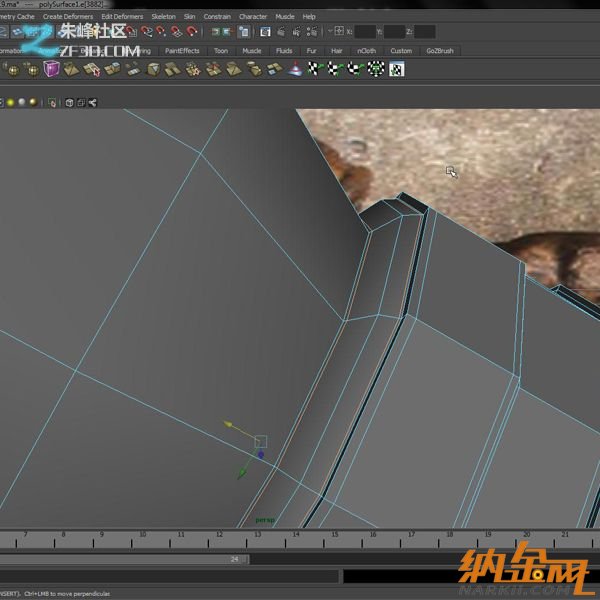
Task: Click the blue manipulator axis handle
Action: click(261, 455)
